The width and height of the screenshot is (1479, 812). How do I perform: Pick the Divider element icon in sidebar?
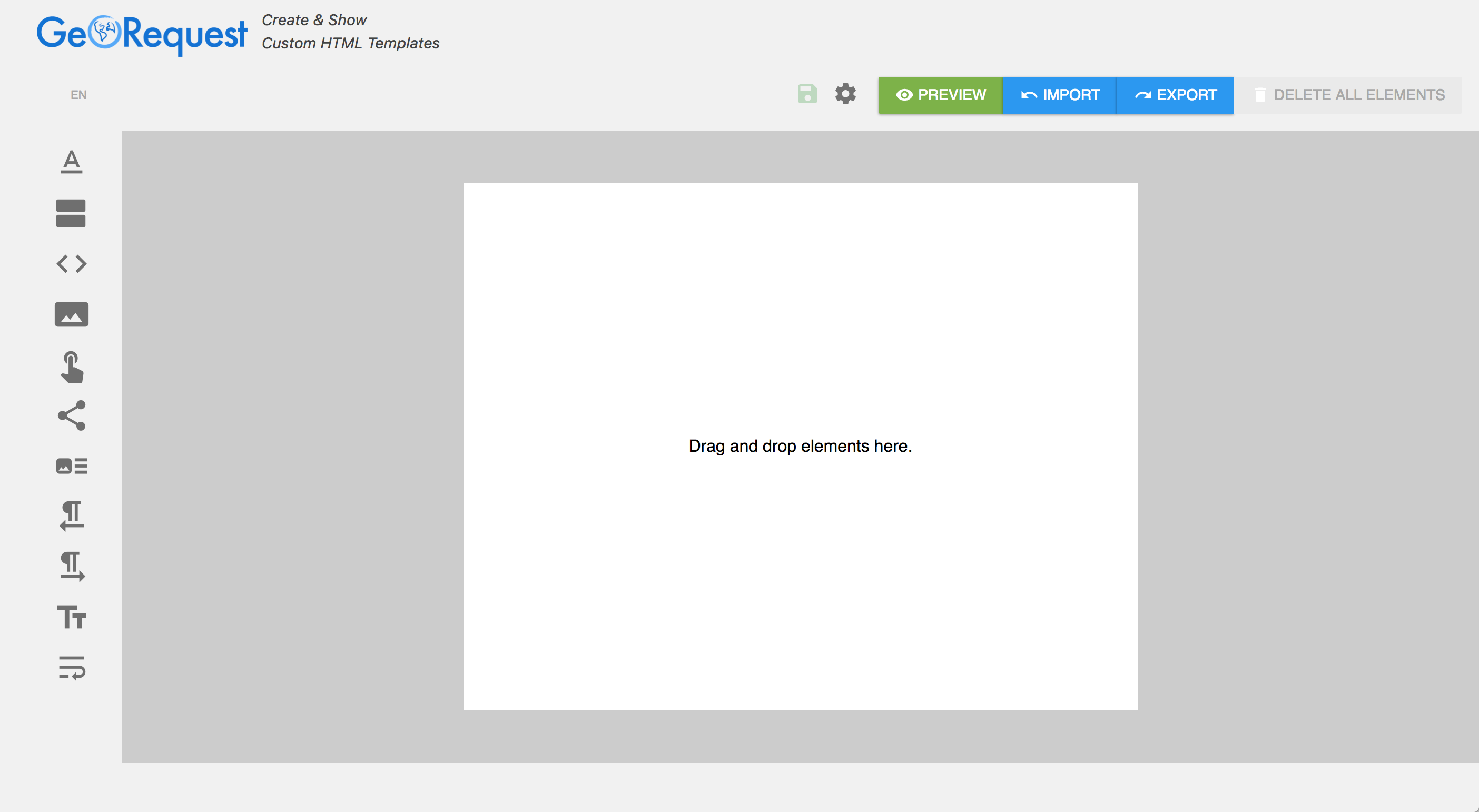(71, 213)
